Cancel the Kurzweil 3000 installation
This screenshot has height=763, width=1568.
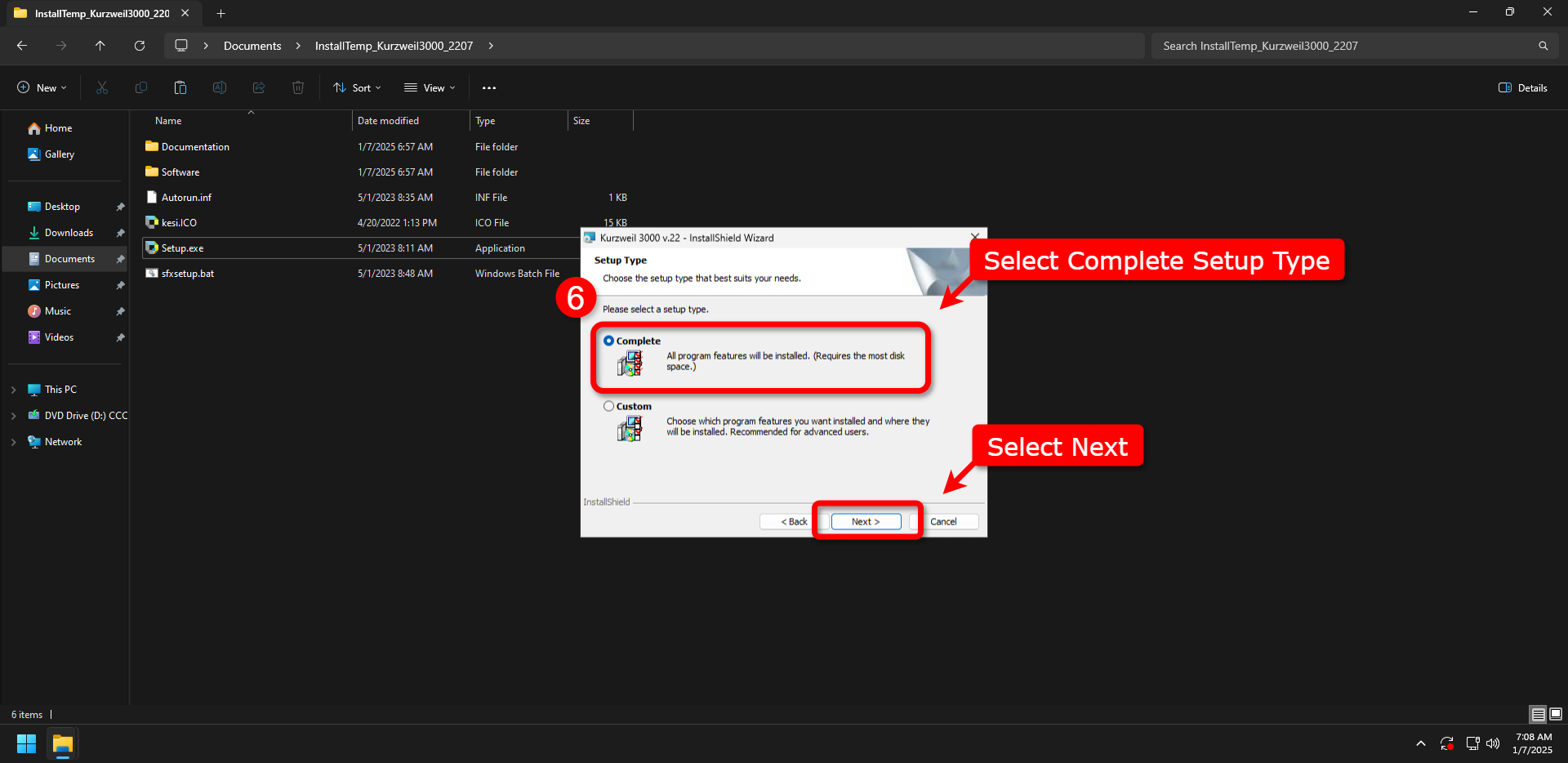coord(943,521)
